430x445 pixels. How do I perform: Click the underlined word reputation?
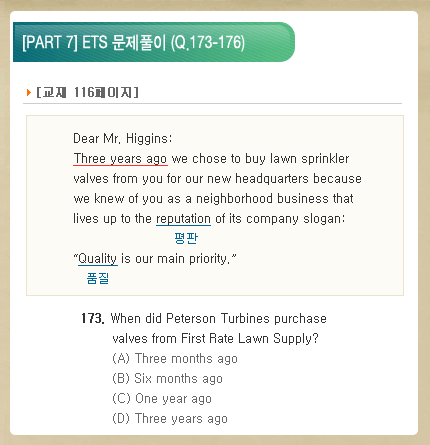[x=183, y=219]
